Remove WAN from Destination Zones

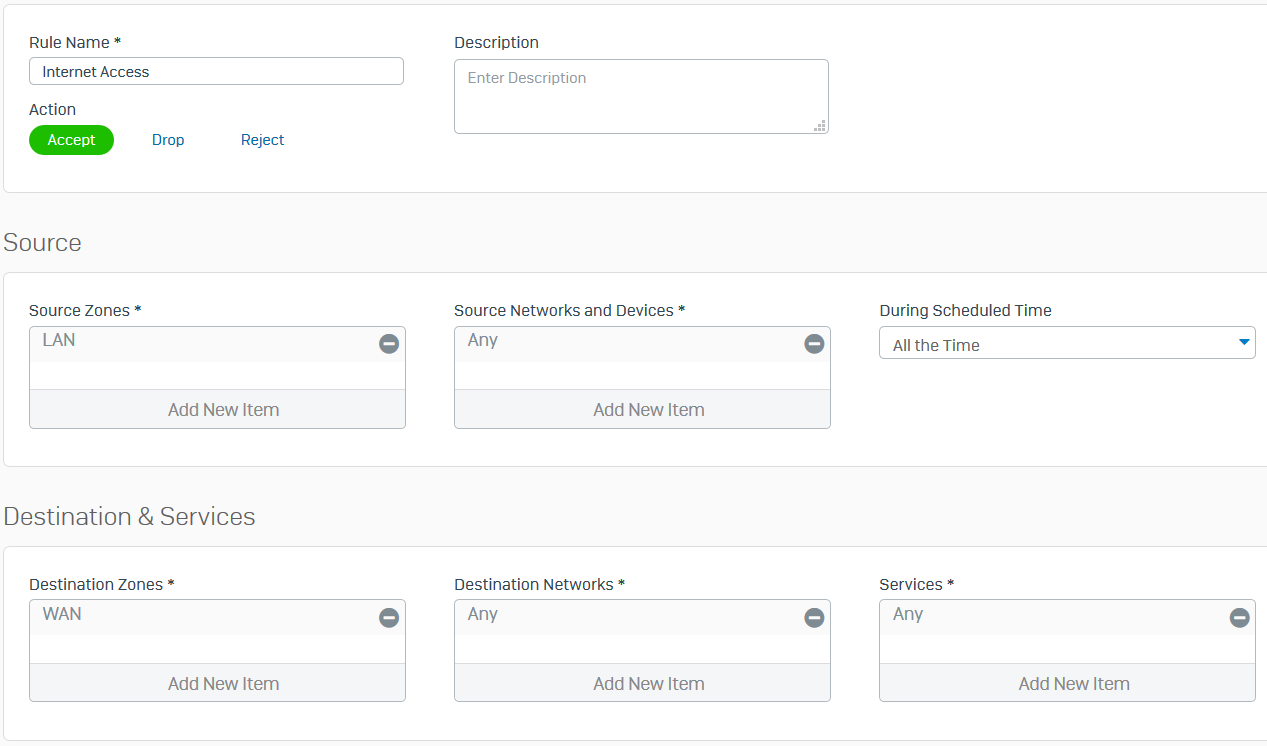click(388, 617)
